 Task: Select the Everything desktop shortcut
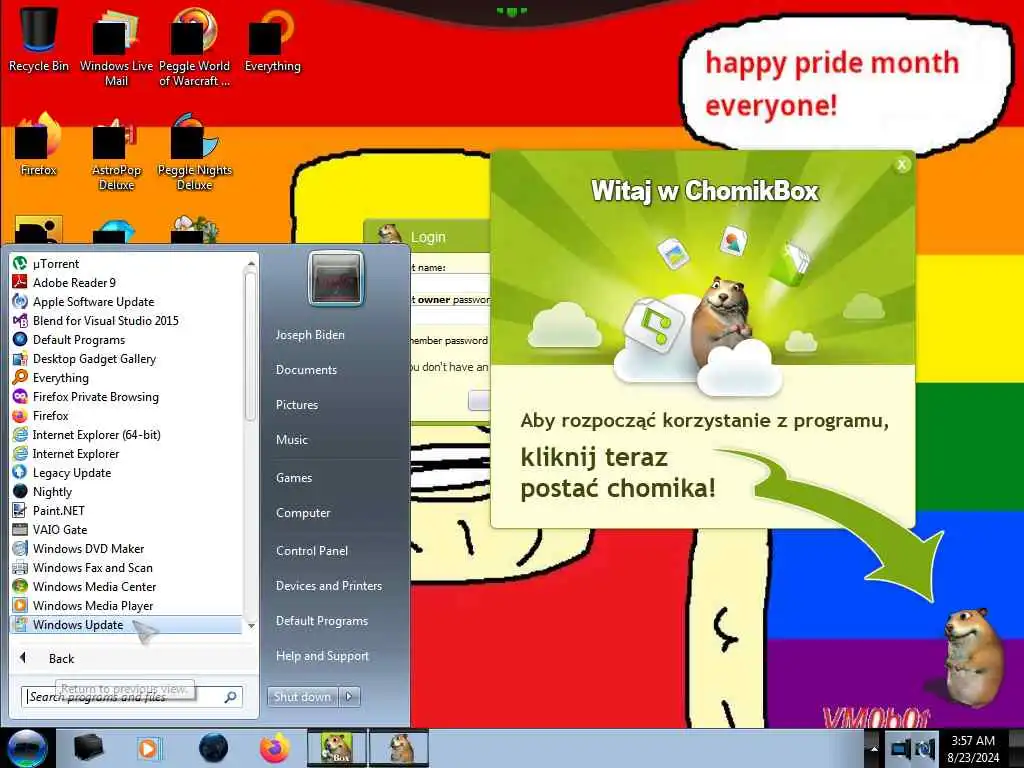coord(272,38)
